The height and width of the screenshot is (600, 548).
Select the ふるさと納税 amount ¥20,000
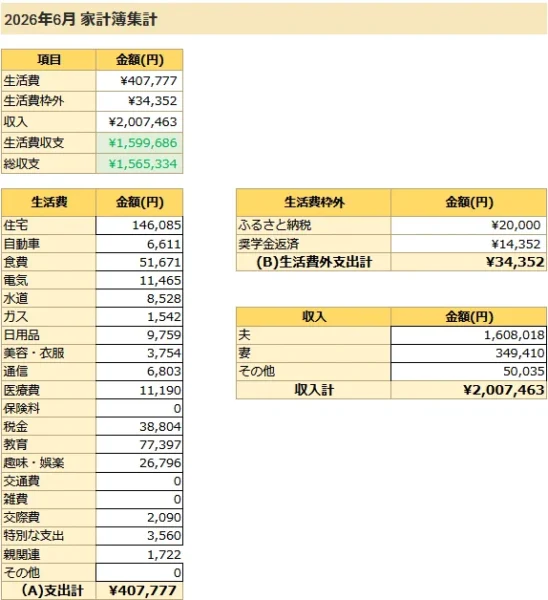pyautogui.click(x=469, y=225)
